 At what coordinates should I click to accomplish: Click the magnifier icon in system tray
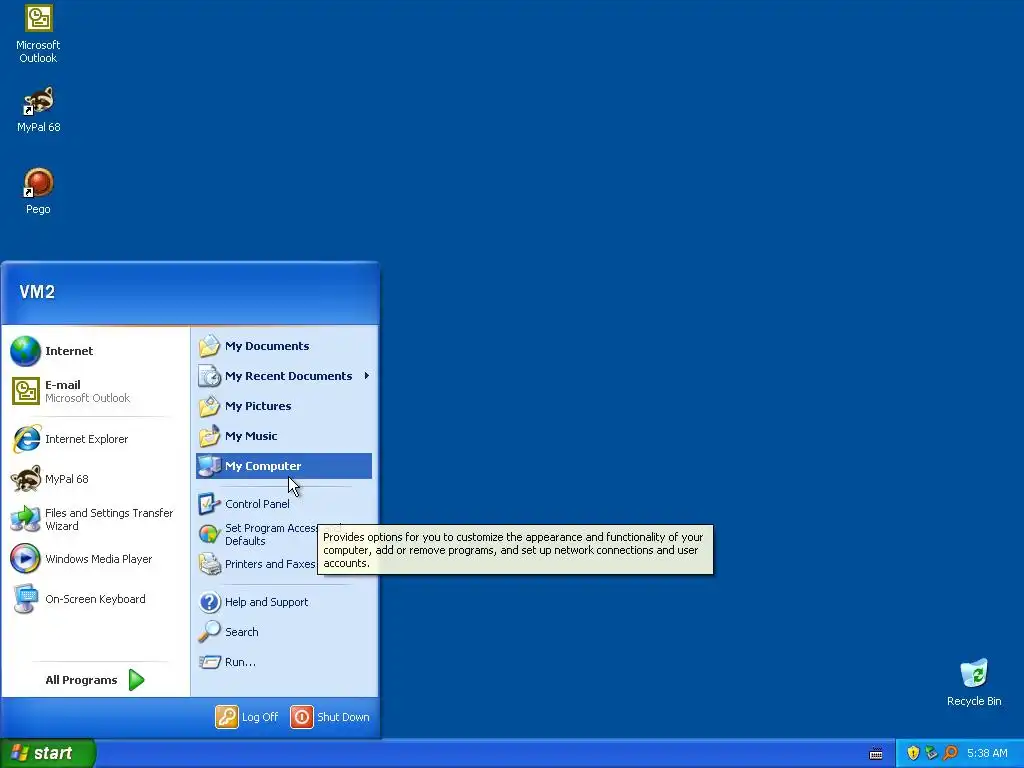tap(951, 753)
